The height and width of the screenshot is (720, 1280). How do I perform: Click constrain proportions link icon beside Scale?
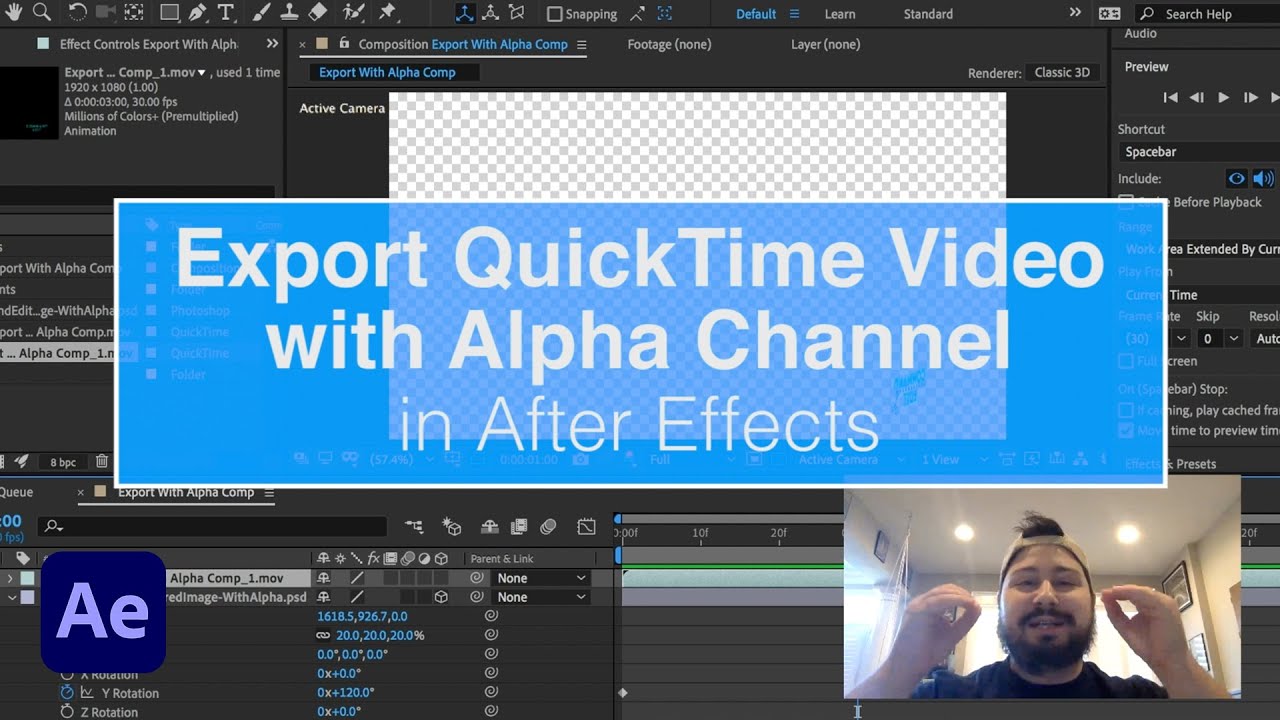[x=323, y=635]
